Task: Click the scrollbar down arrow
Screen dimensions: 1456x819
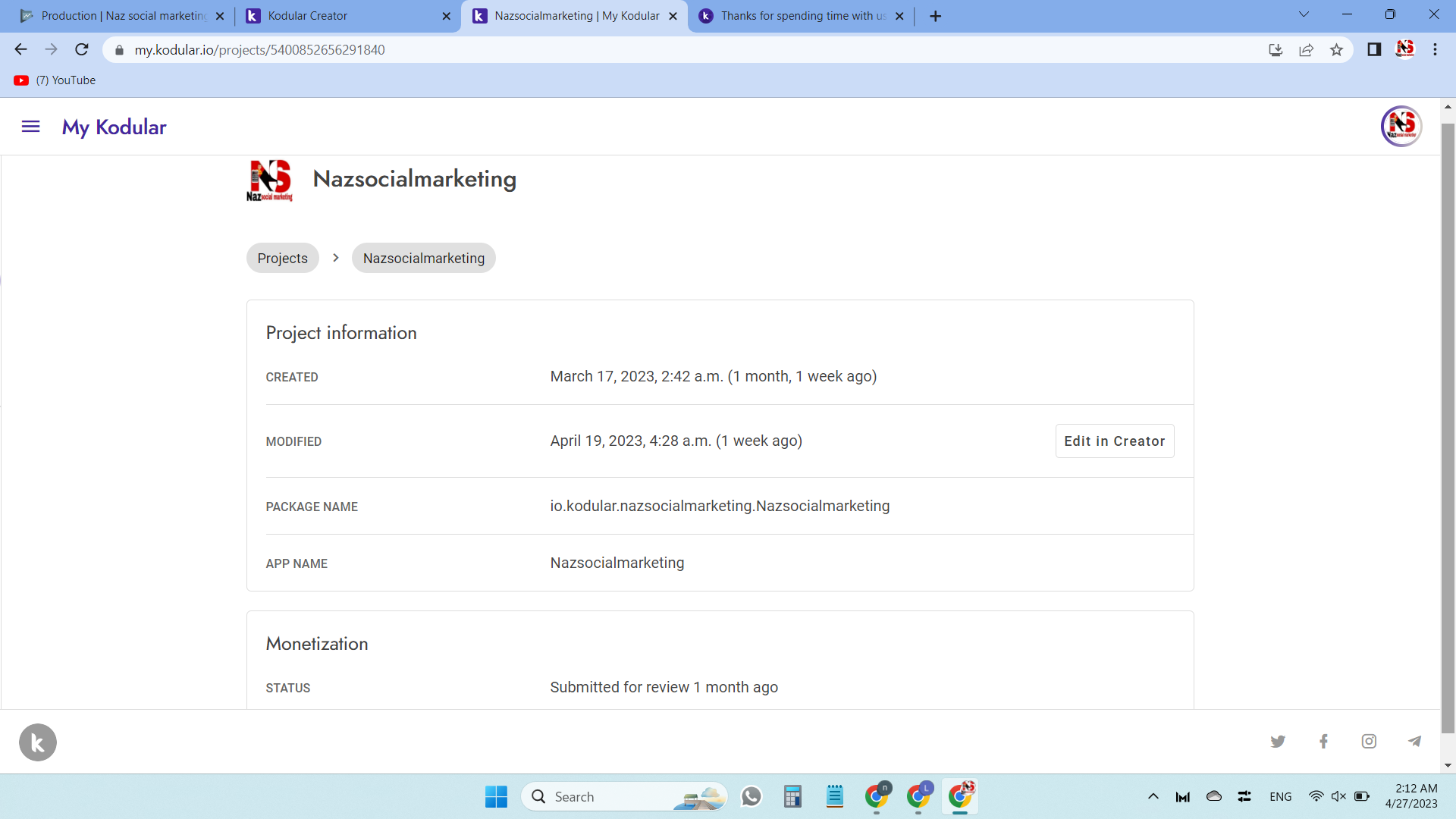Action: (x=1448, y=766)
